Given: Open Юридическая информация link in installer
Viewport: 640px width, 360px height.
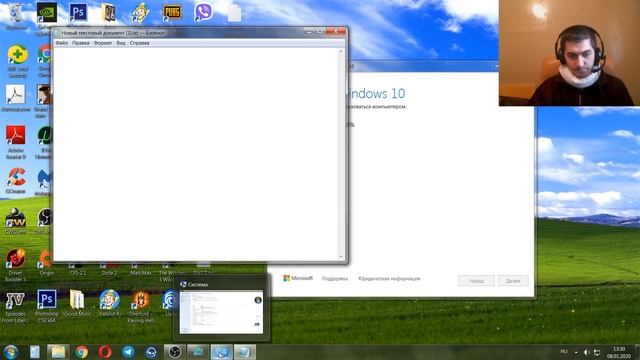Looking at the screenshot, I should [x=389, y=279].
